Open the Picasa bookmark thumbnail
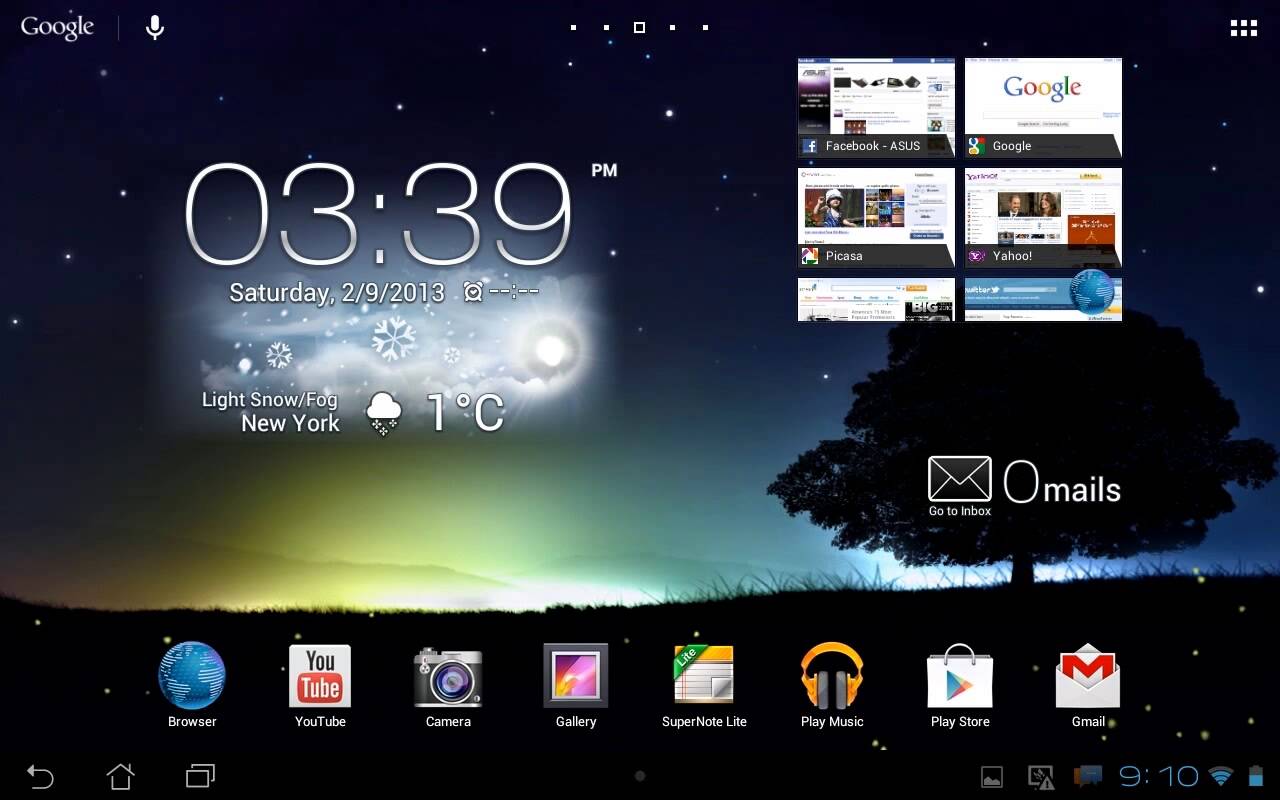 click(876, 217)
